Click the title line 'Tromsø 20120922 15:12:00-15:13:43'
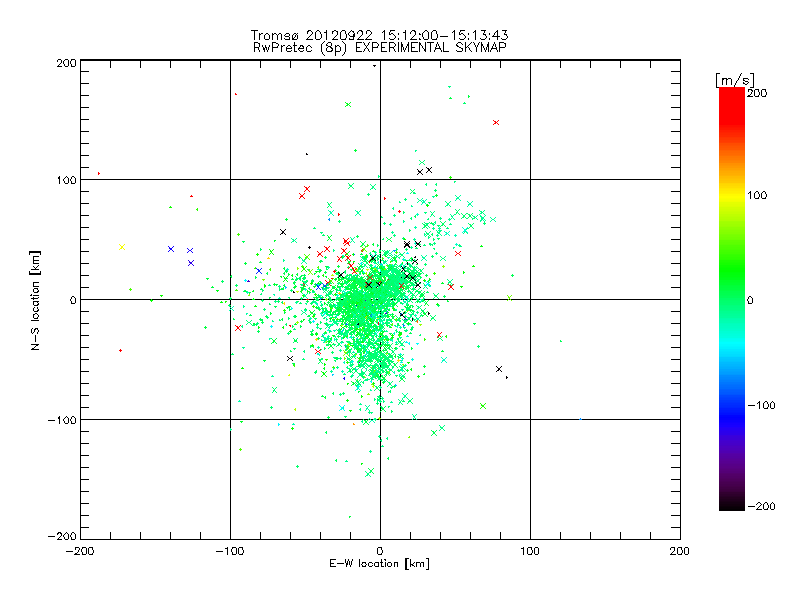The image size is (800, 600). 379,35
